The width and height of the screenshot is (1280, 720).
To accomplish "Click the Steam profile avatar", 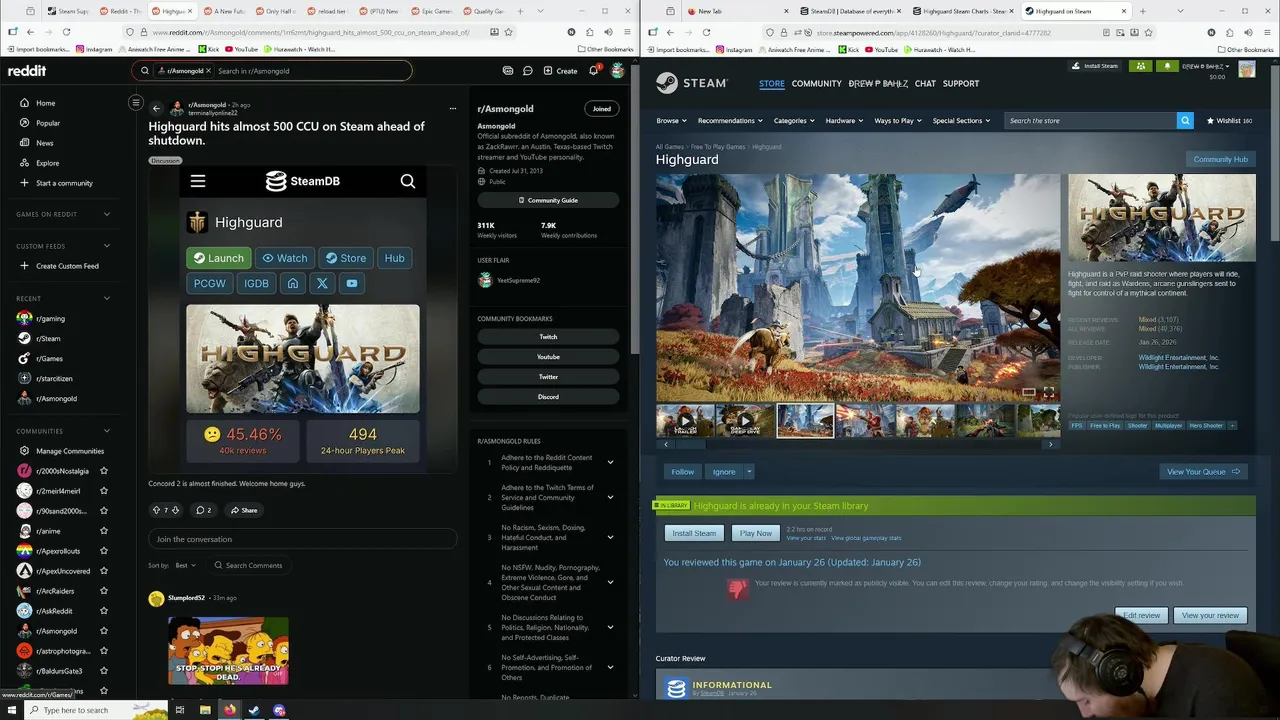I will [1246, 69].
